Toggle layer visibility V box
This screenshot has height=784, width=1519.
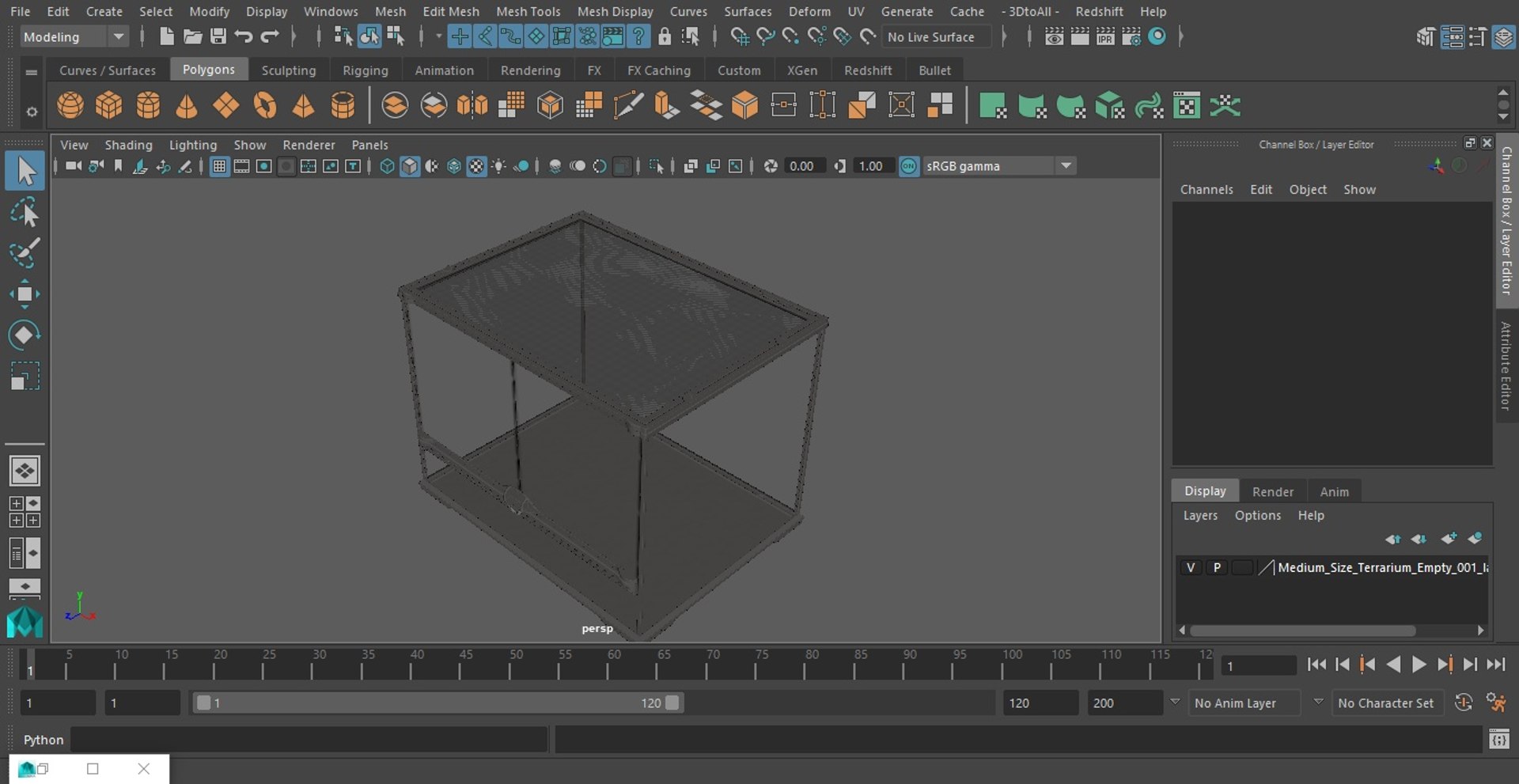click(x=1190, y=567)
